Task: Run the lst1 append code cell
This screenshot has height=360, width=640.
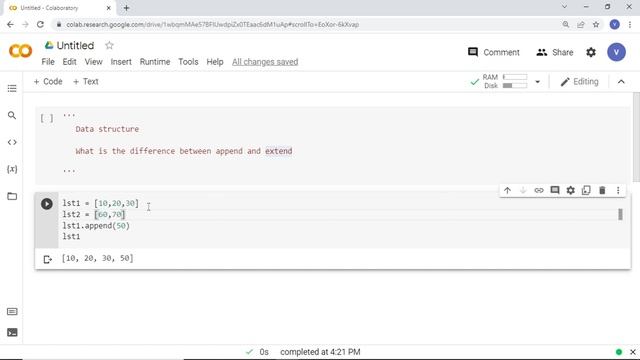Action: [x=47, y=204]
